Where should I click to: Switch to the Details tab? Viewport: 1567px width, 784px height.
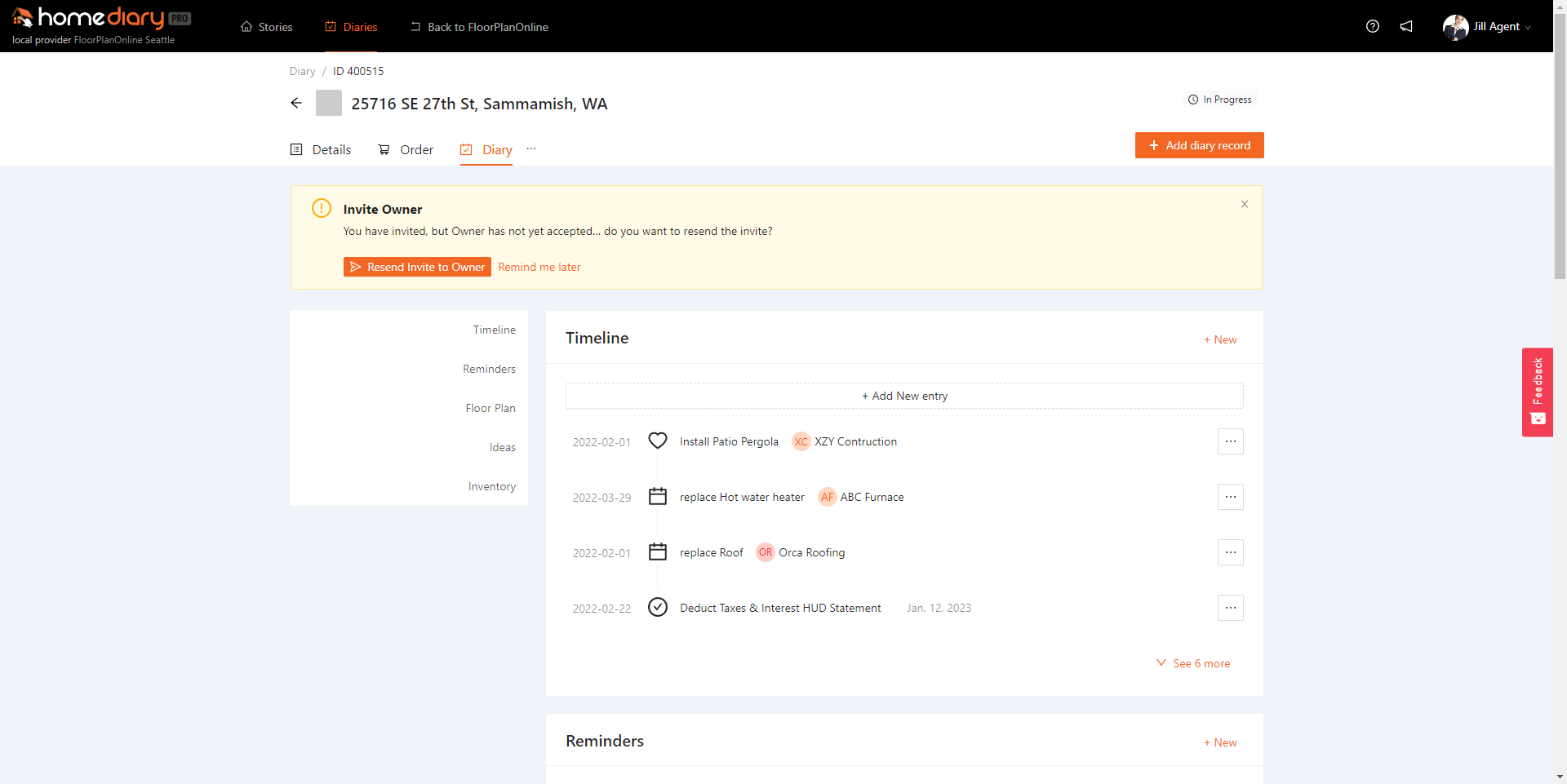(321, 149)
